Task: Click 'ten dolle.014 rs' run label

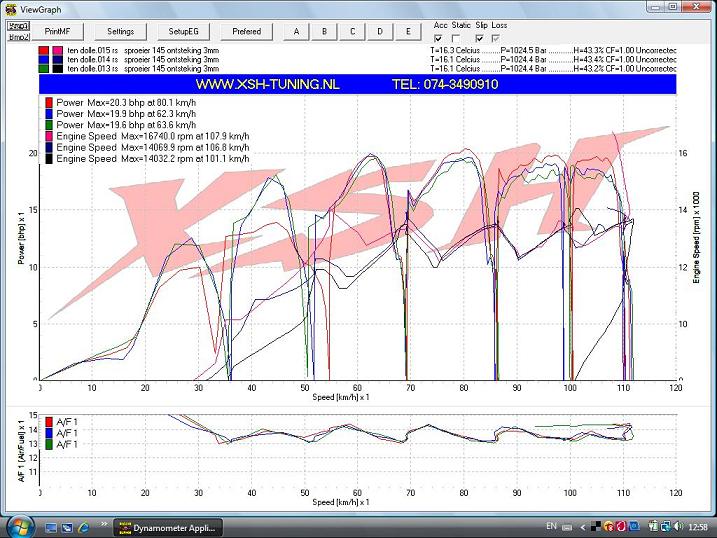Action: pyautogui.click(x=93, y=59)
